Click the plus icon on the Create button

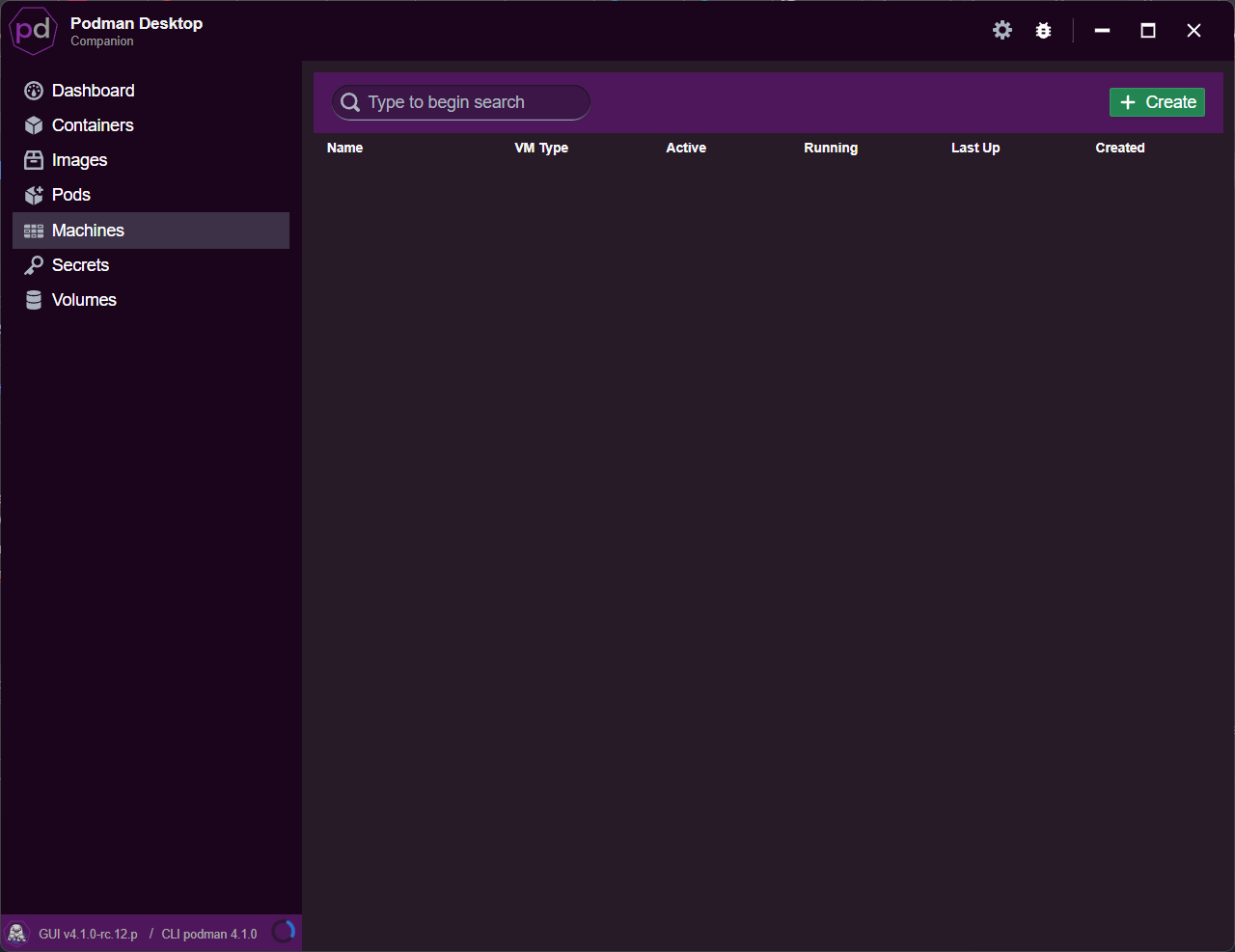click(x=1128, y=102)
